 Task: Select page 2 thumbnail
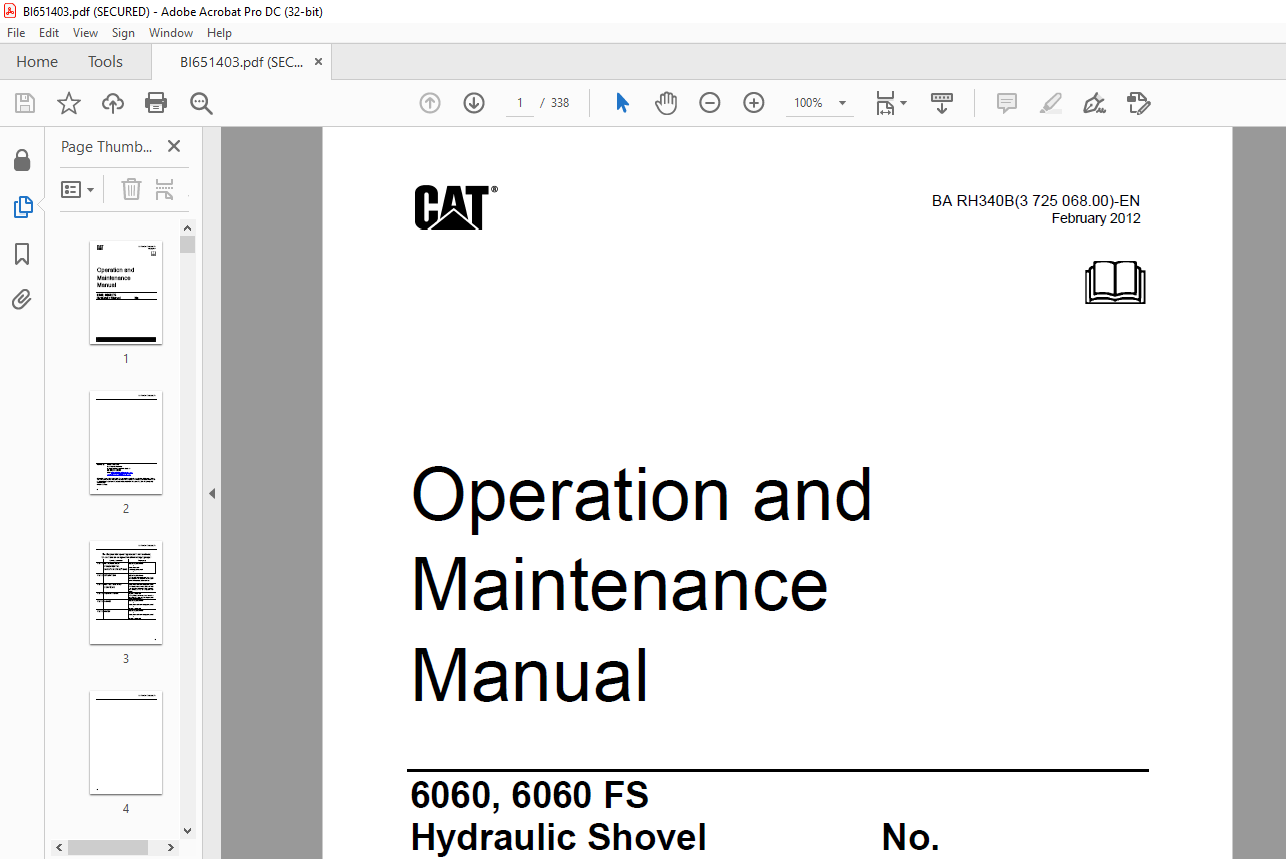[x=126, y=442]
